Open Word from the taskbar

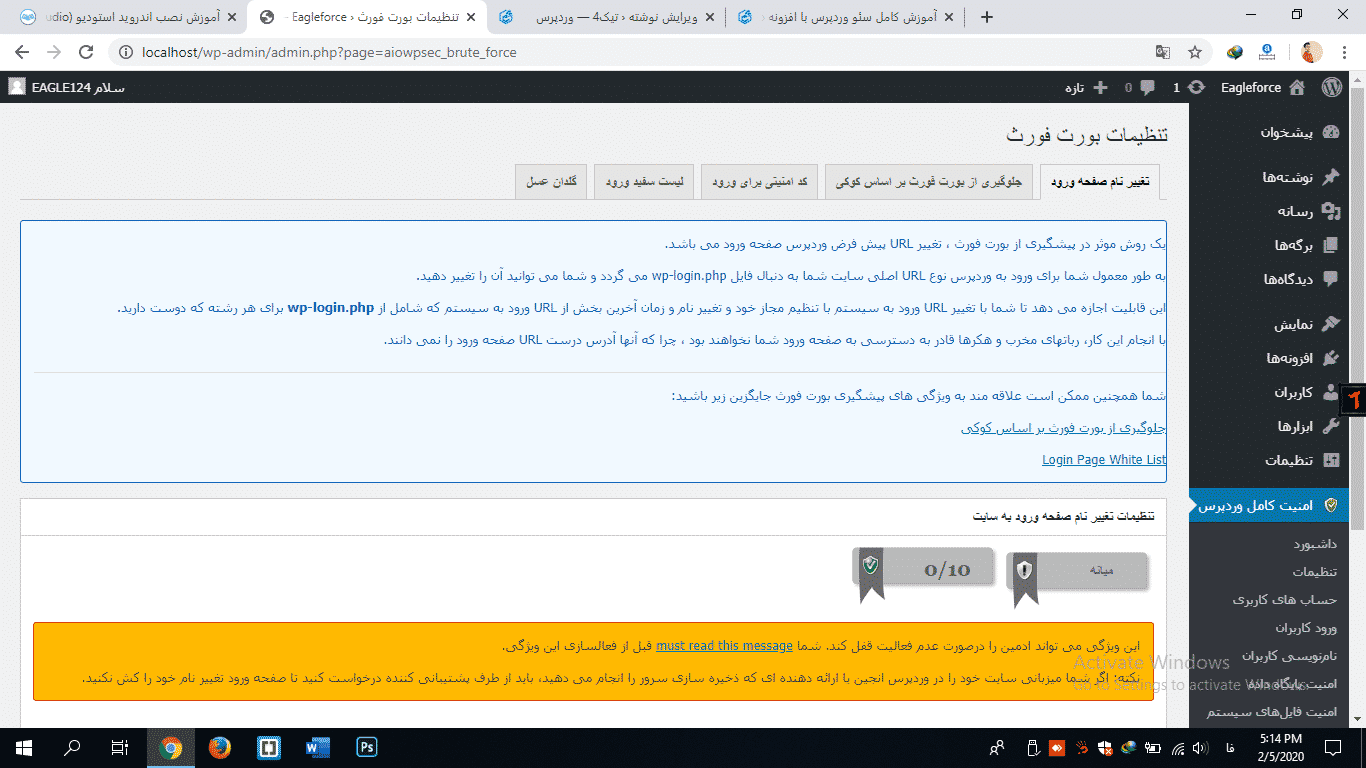pos(318,747)
